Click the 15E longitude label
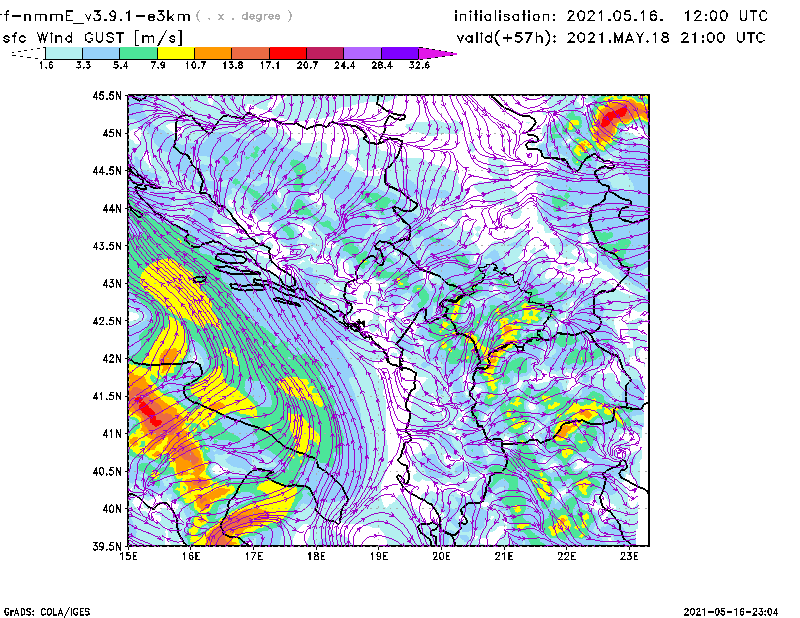The image size is (800, 618). tap(128, 556)
